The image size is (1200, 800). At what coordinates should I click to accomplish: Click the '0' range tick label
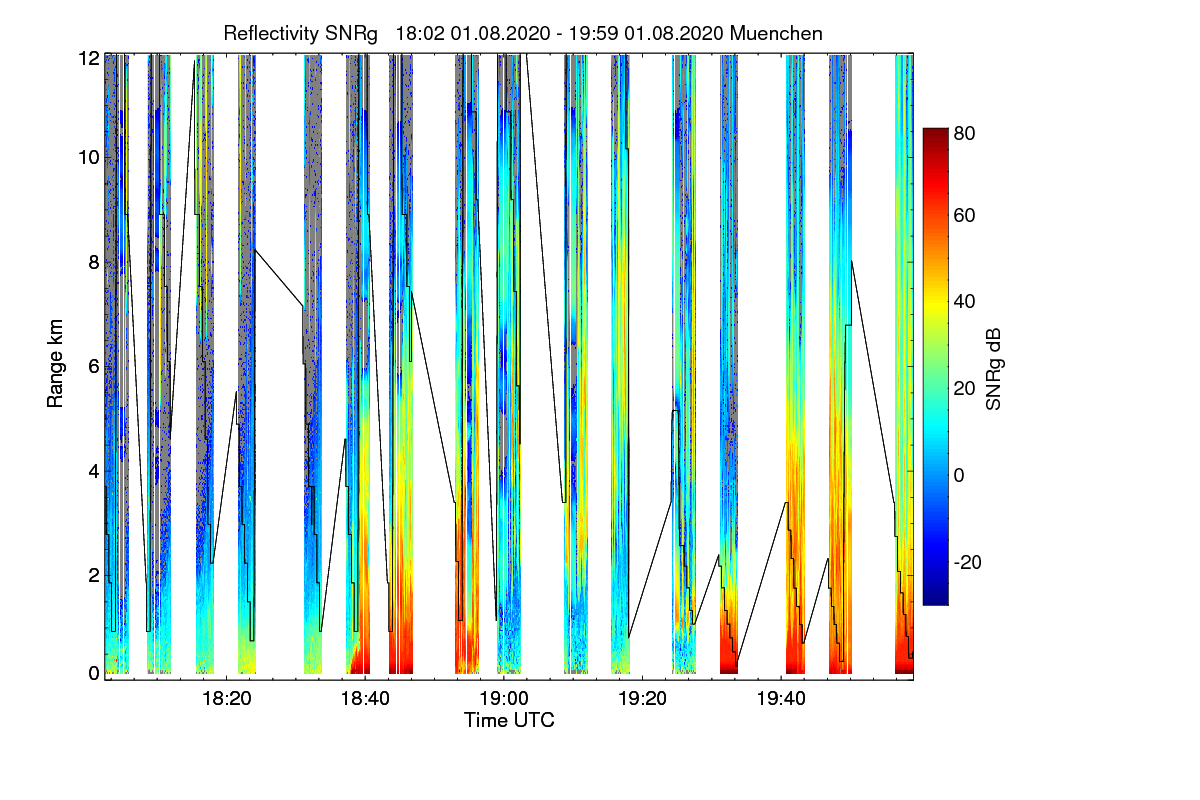[x=94, y=673]
